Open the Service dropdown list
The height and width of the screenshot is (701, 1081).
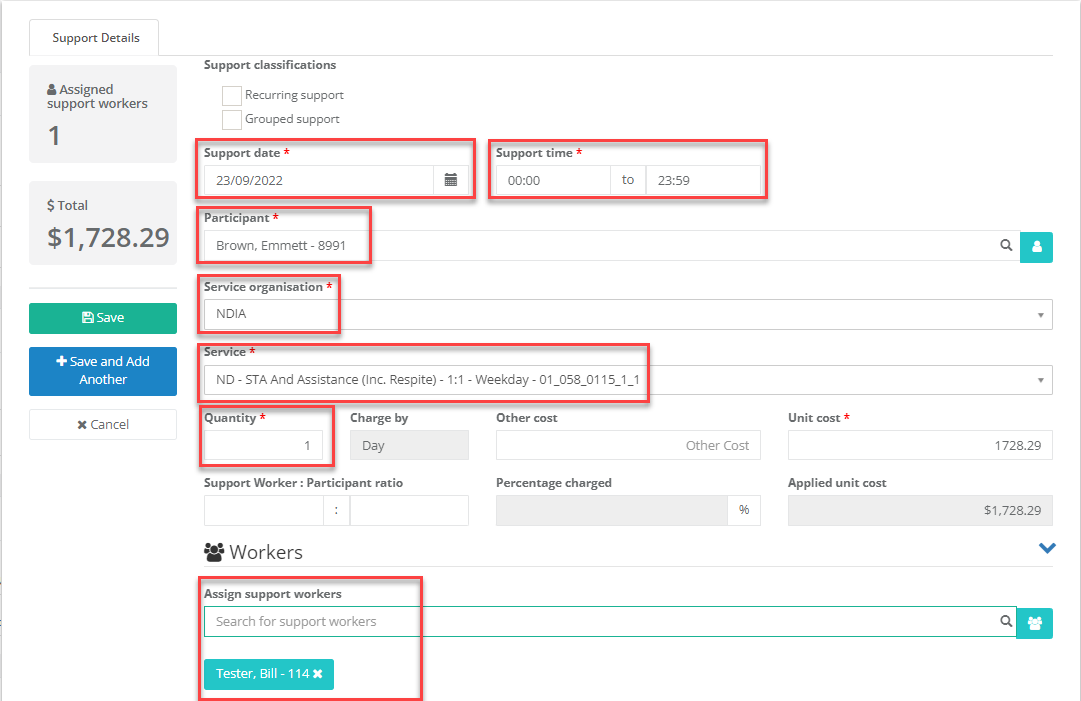[x=628, y=380]
